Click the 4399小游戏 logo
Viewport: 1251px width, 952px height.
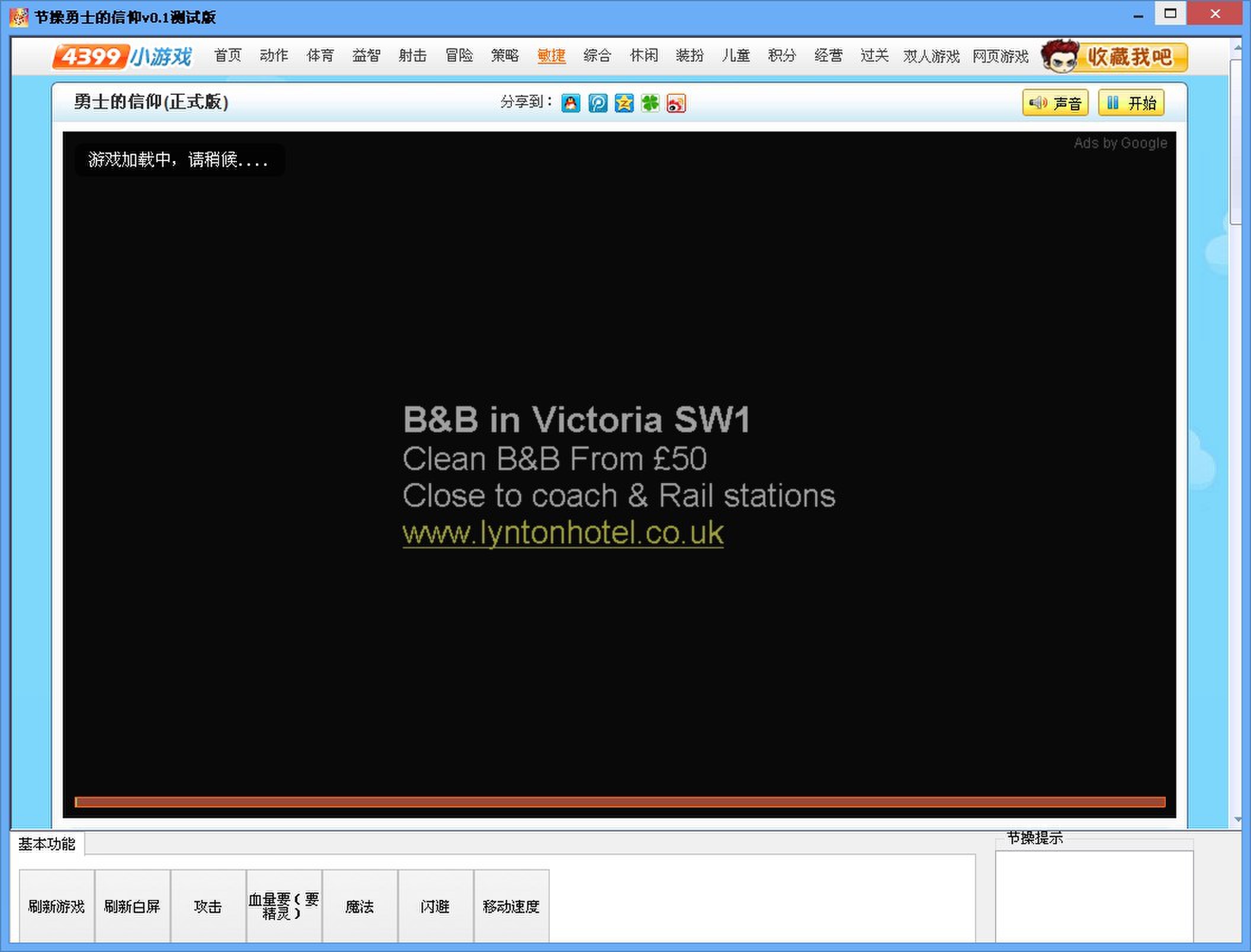point(122,57)
